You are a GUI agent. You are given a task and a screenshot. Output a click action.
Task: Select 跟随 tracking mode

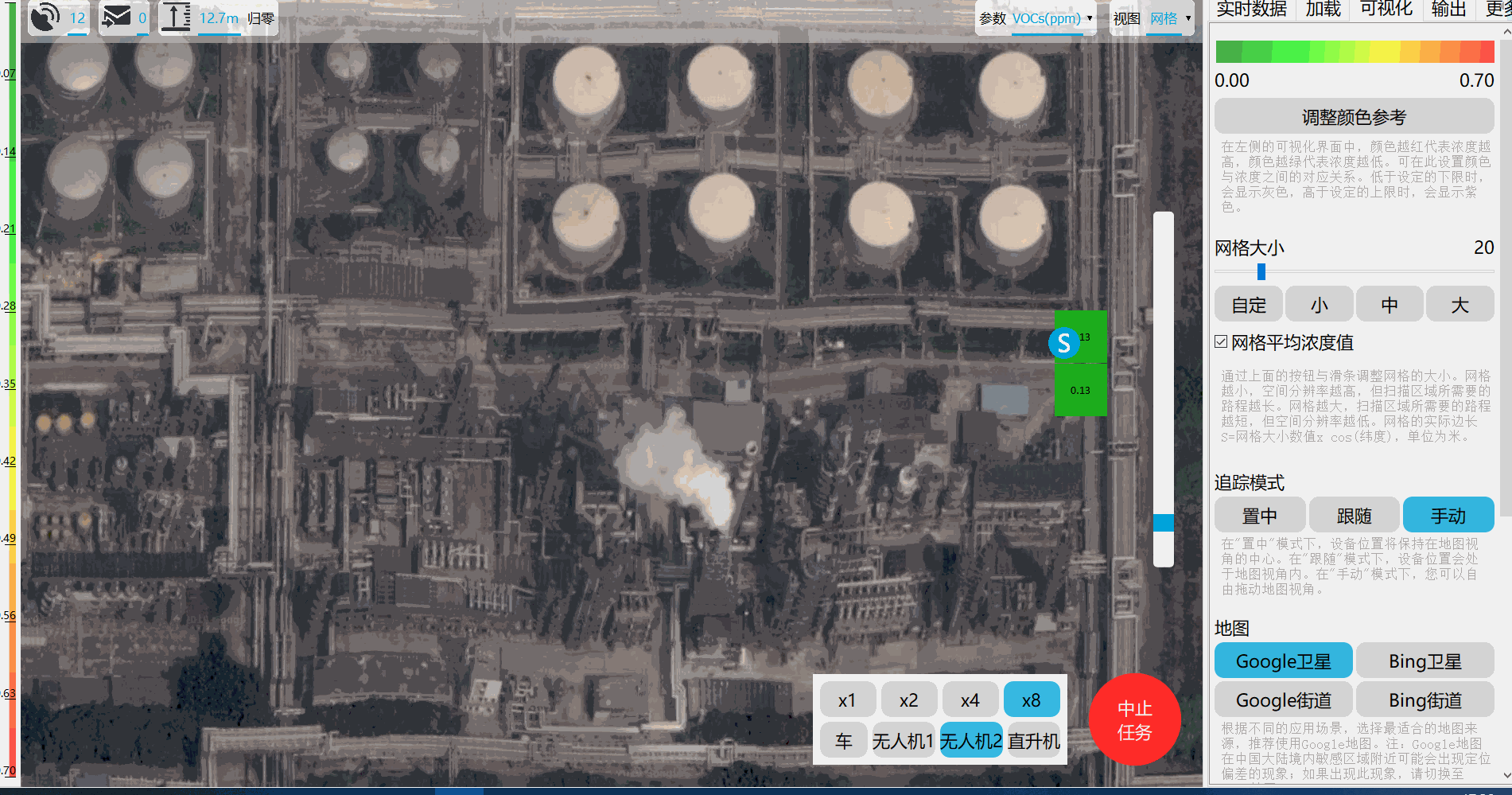[x=1354, y=516]
